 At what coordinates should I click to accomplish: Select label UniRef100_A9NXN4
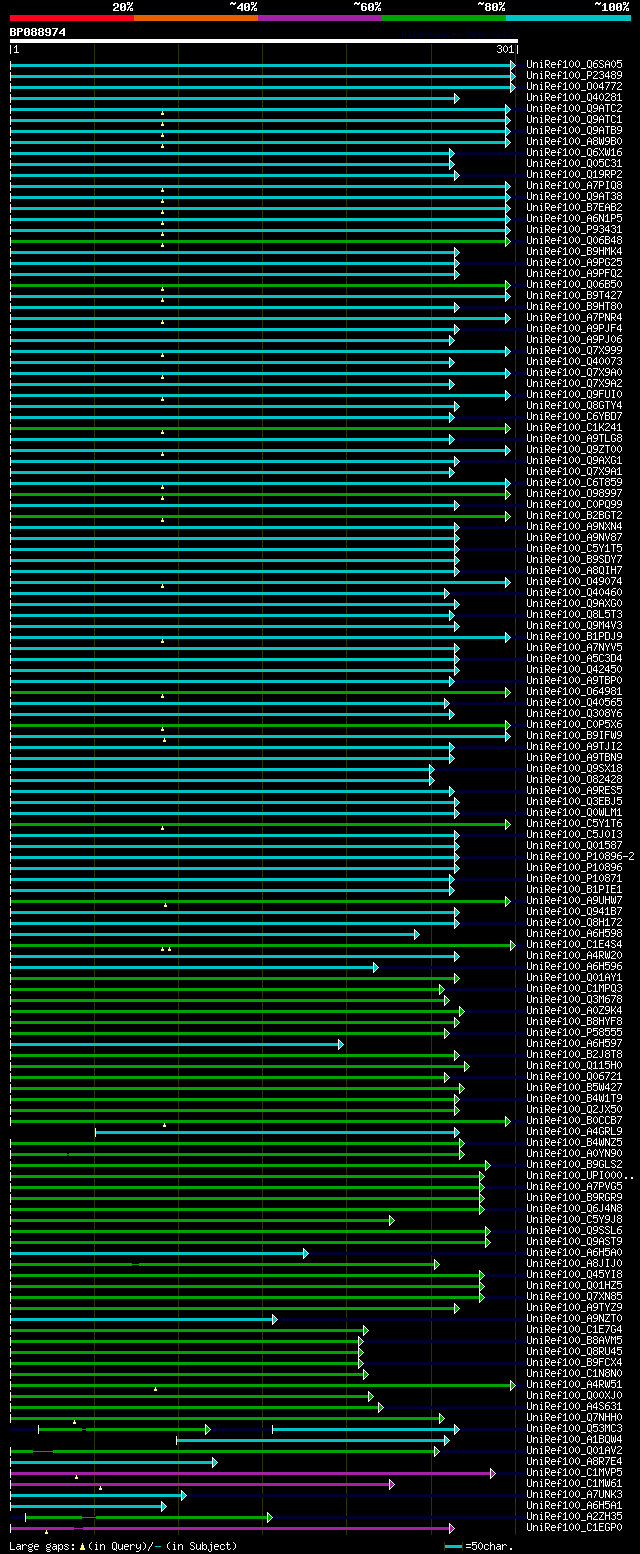(574, 526)
